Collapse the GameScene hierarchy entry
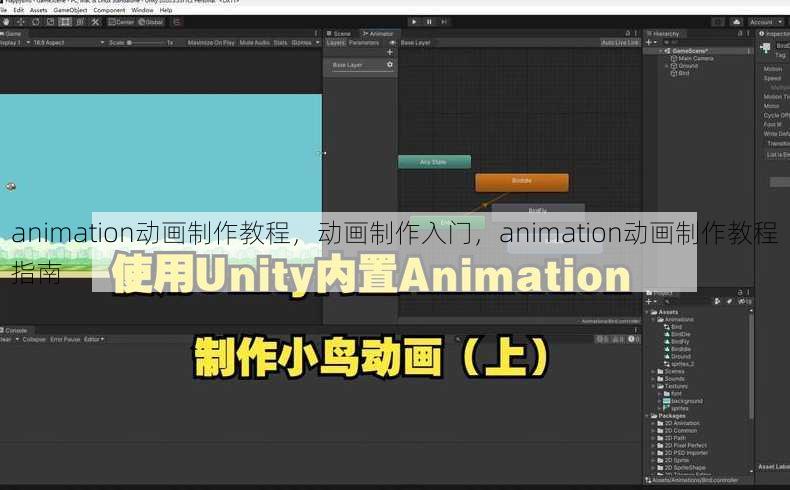 (661, 51)
